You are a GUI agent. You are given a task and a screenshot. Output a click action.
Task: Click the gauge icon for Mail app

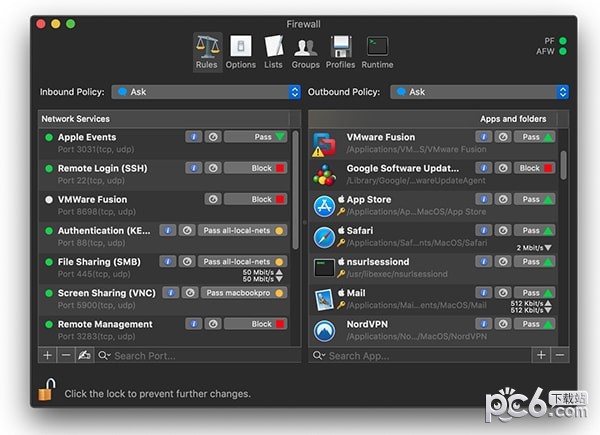coord(503,293)
